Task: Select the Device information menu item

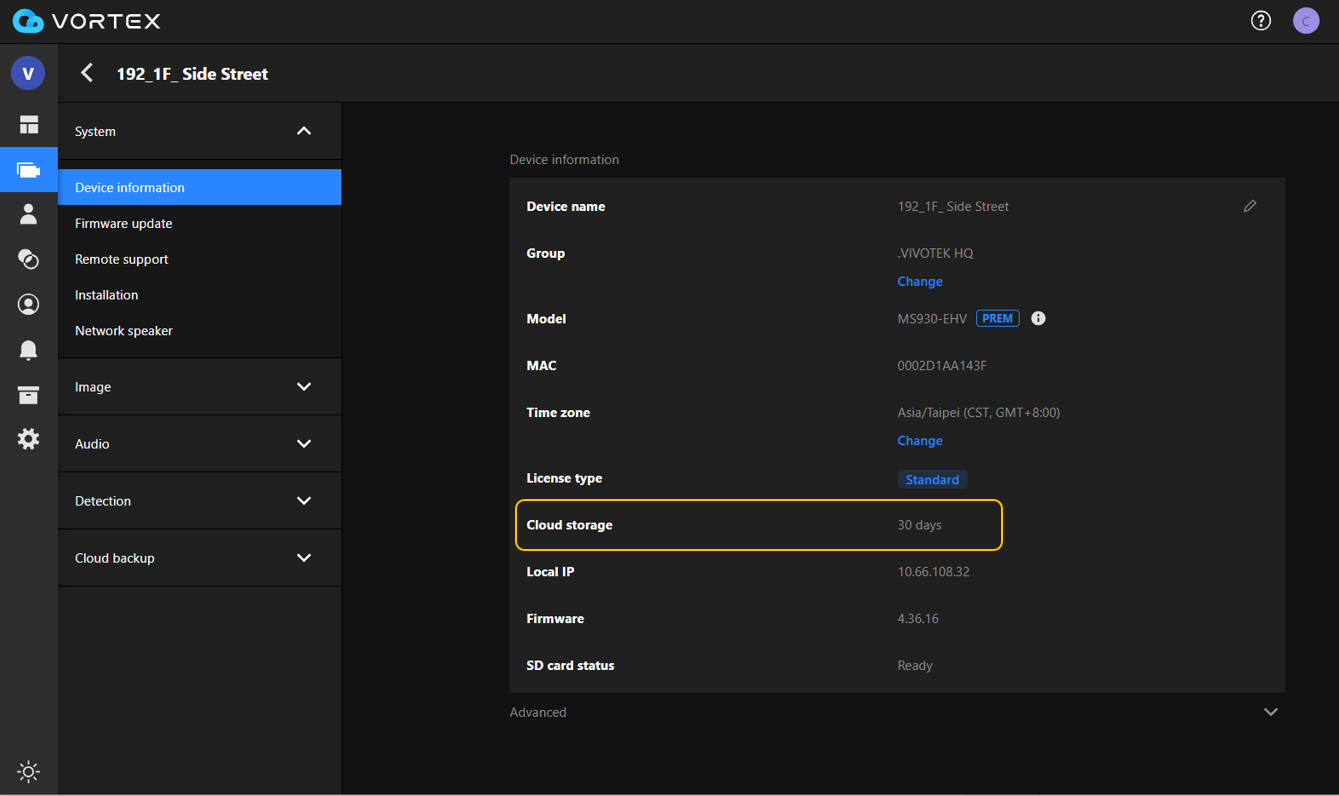Action: (129, 187)
